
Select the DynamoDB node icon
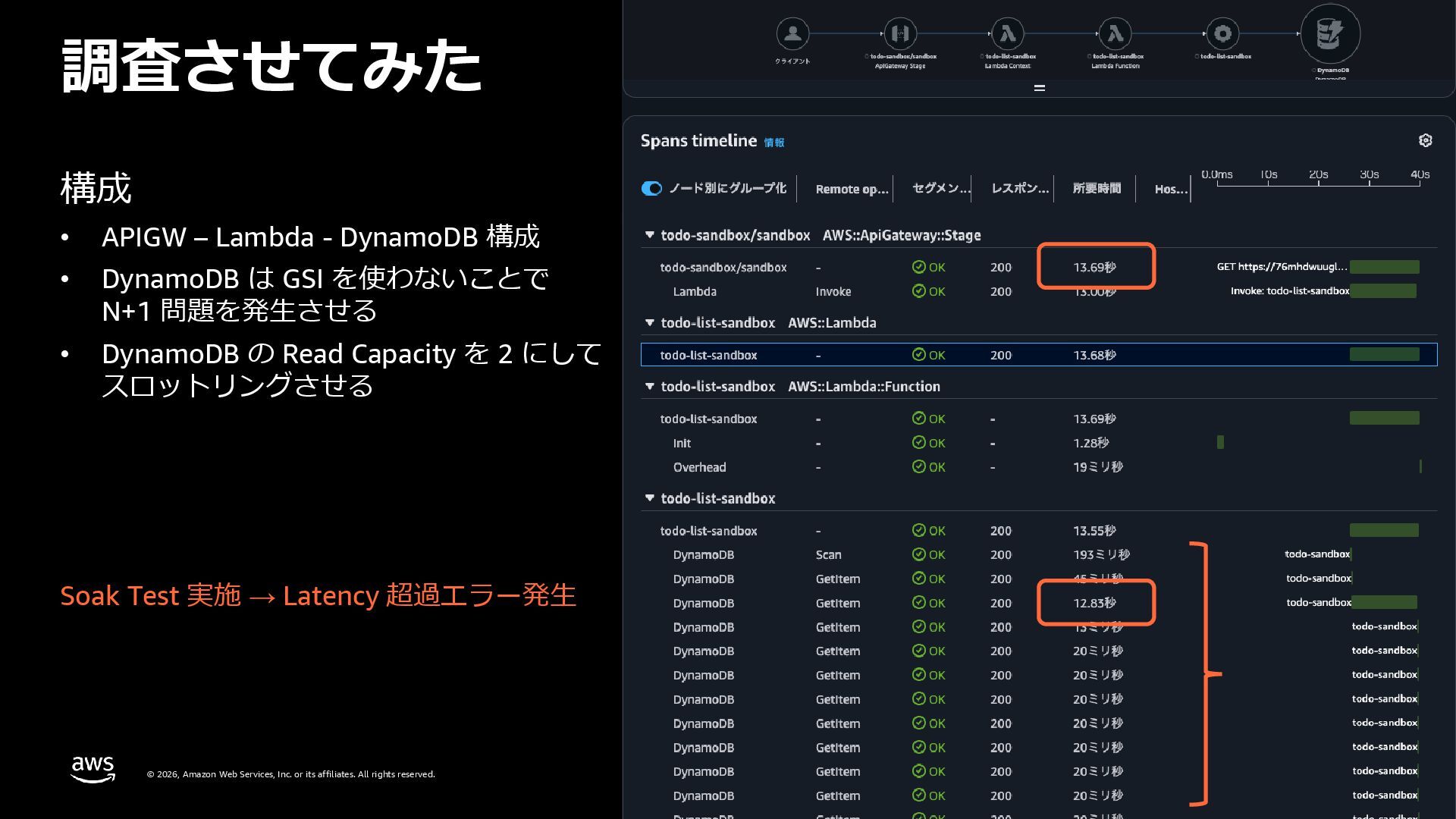coord(1330,33)
